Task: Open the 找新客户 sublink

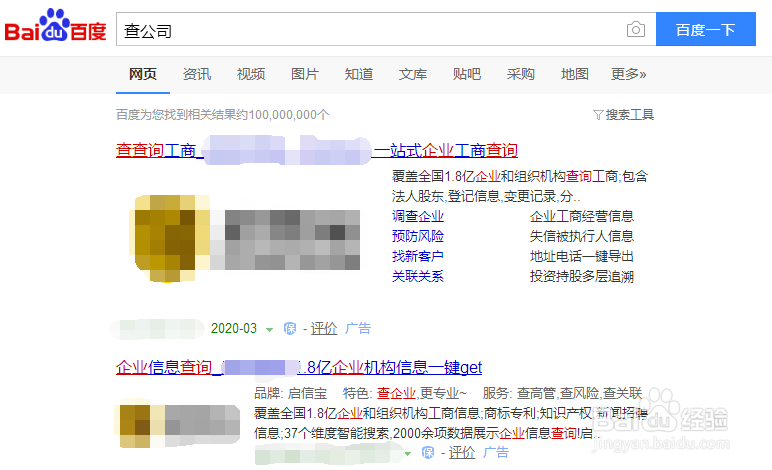Action: click(x=418, y=256)
